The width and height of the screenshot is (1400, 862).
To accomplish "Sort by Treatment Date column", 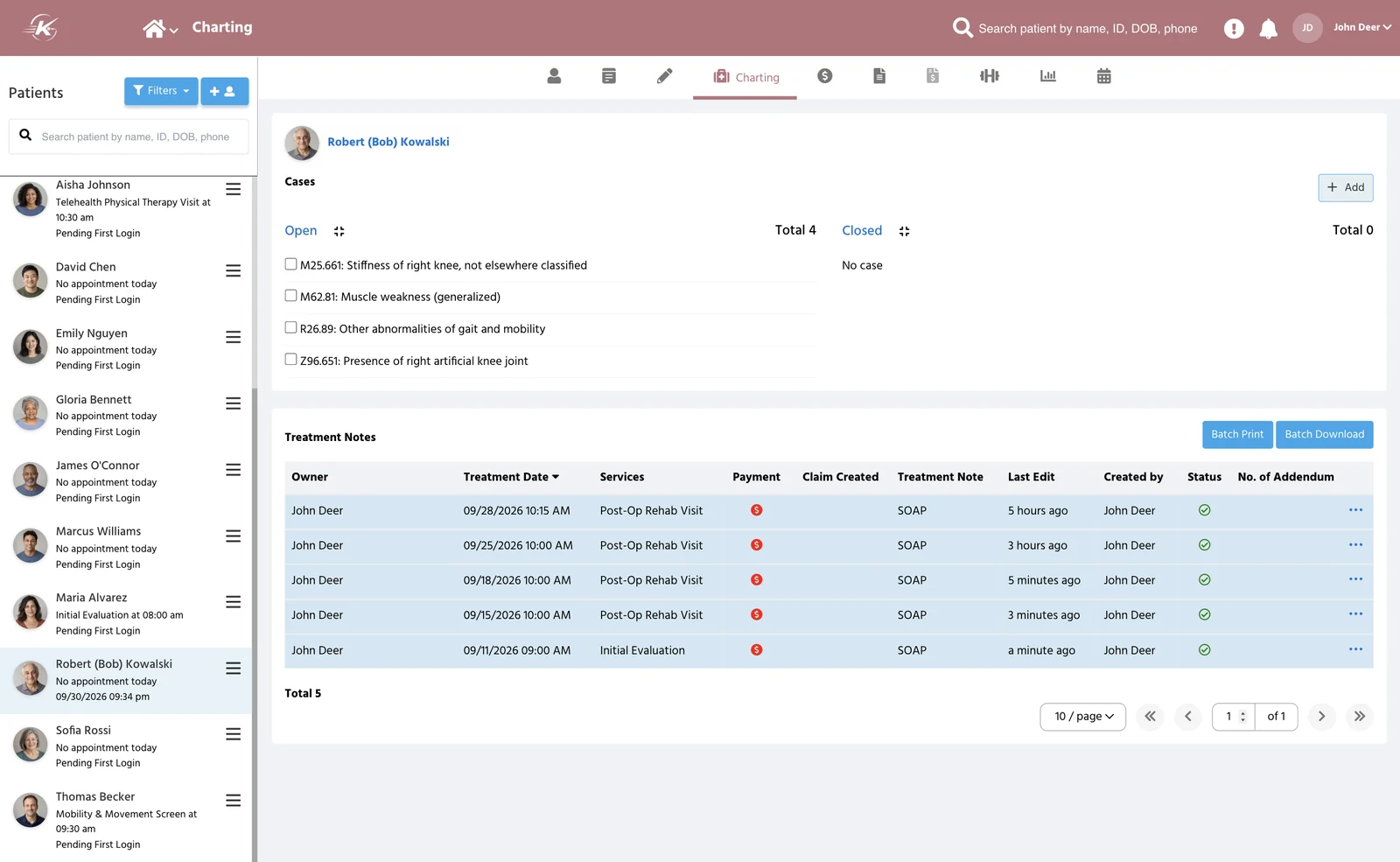I will point(511,477).
